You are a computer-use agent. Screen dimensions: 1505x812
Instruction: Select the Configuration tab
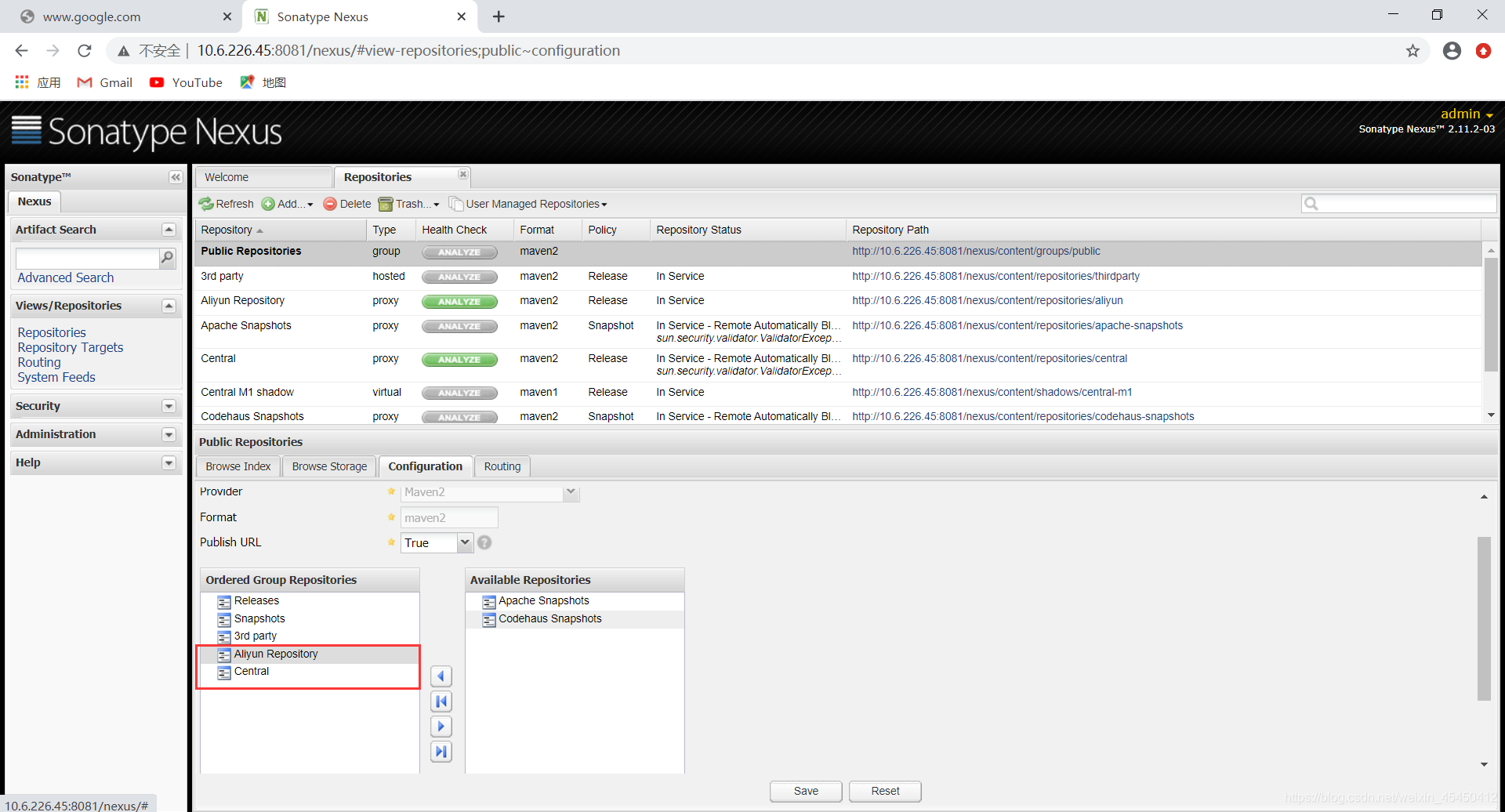pos(426,466)
